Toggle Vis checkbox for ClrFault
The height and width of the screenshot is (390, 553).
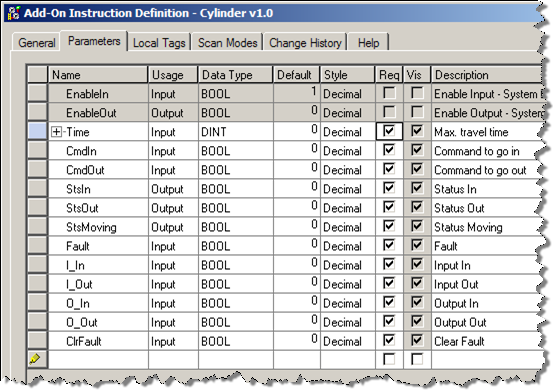(417, 341)
